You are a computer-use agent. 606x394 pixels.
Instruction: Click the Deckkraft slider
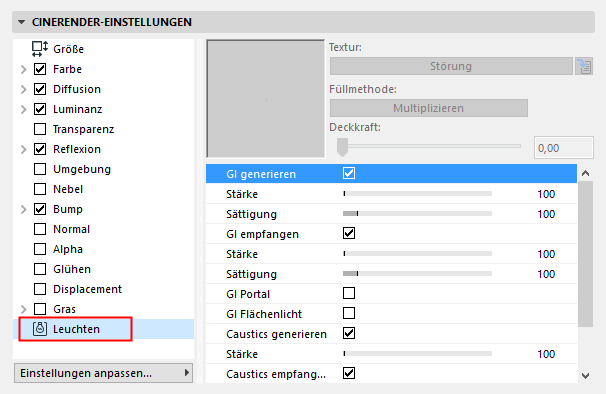tap(429, 147)
